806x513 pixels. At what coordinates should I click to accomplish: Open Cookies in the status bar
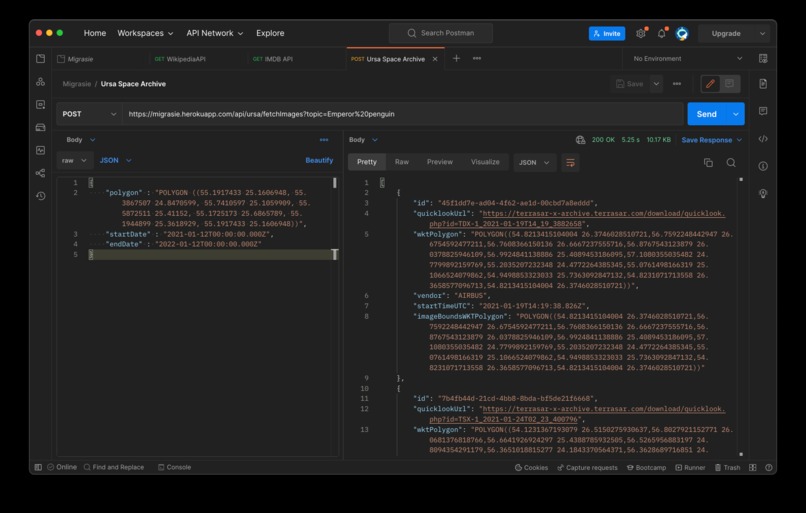click(x=531, y=467)
